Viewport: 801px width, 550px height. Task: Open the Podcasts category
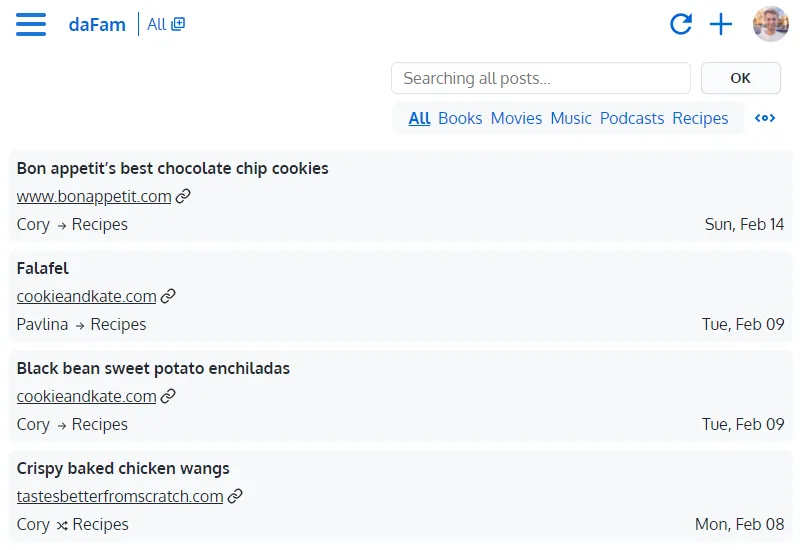pyautogui.click(x=631, y=118)
